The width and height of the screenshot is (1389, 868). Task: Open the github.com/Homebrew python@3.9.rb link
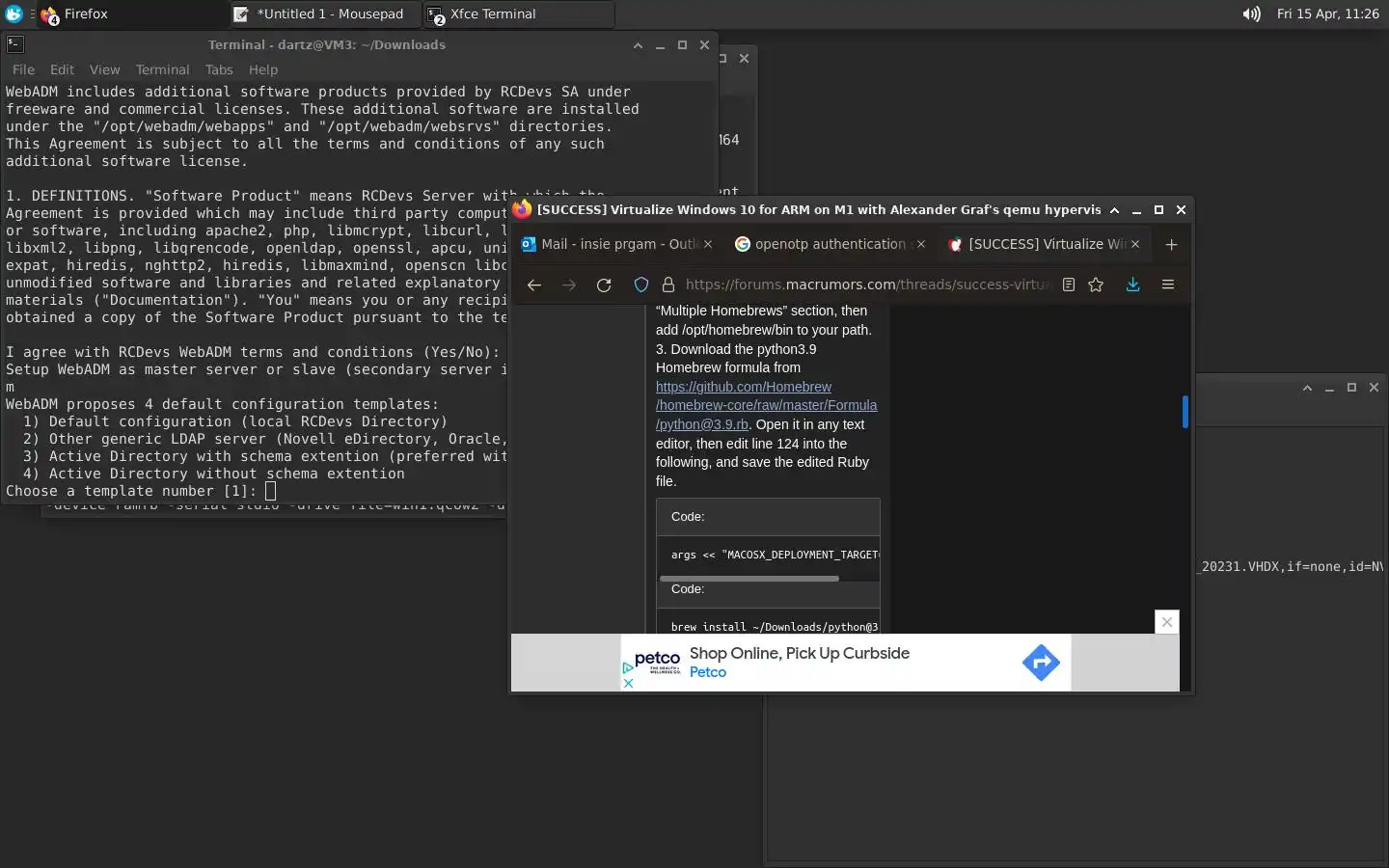(767, 405)
